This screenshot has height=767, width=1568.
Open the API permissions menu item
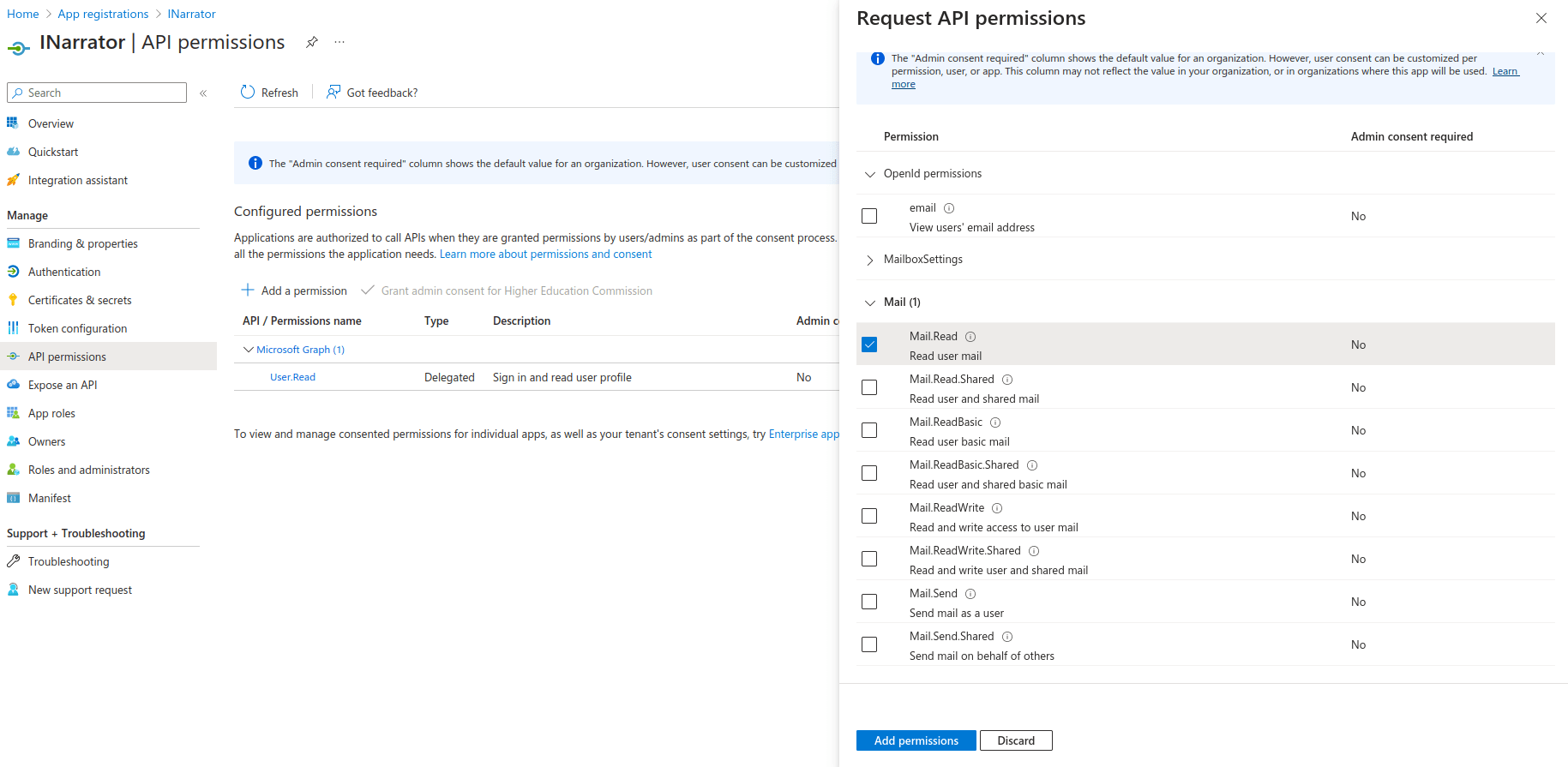108,357
